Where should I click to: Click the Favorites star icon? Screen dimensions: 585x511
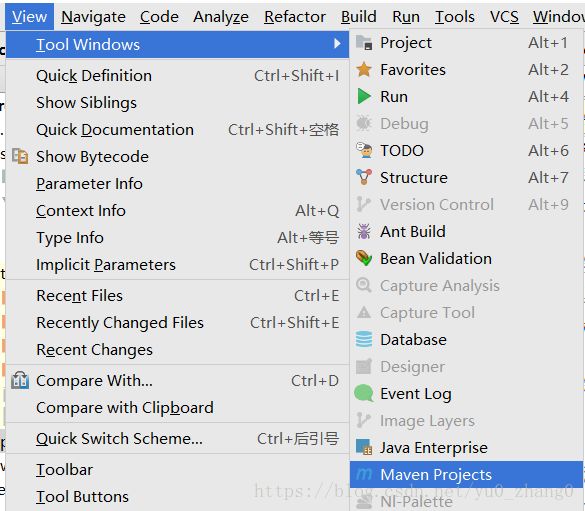[x=364, y=70]
